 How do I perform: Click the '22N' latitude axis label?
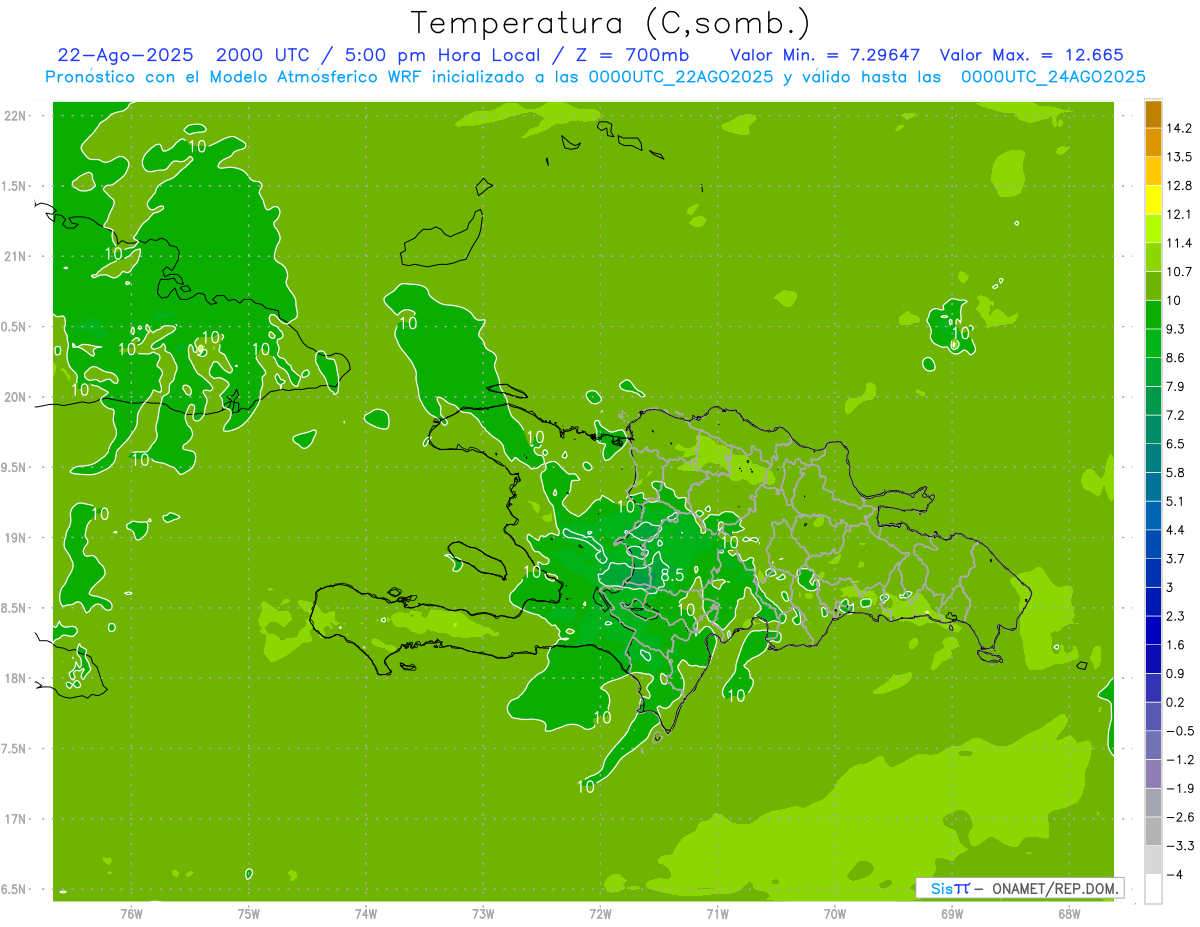15,116
